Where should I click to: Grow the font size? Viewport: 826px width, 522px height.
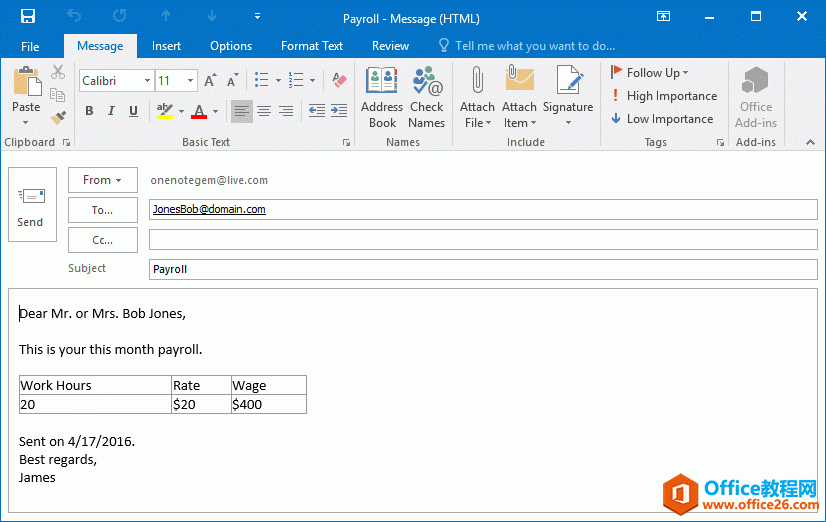click(x=210, y=80)
